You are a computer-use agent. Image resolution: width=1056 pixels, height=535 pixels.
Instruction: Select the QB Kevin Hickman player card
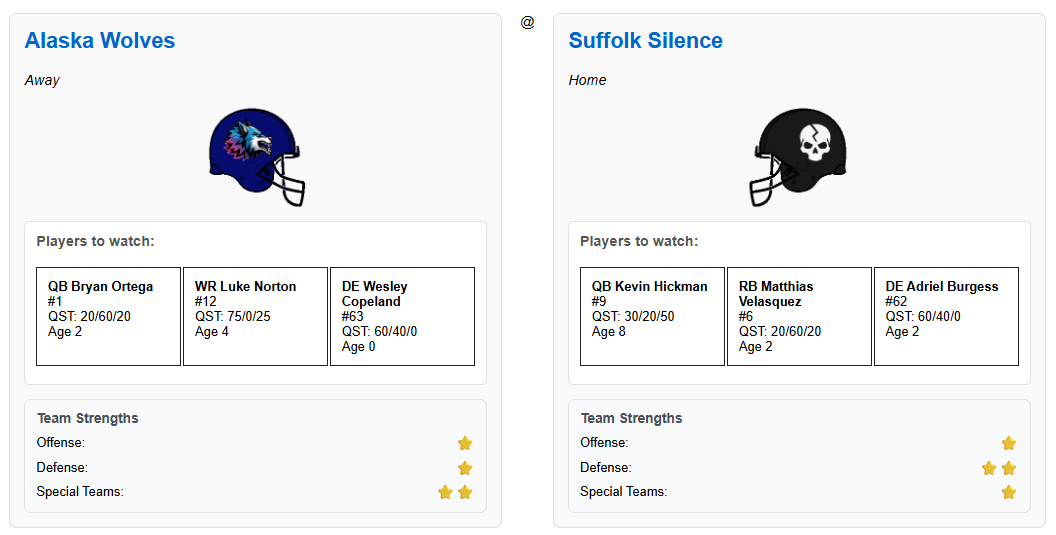pyautogui.click(x=652, y=316)
